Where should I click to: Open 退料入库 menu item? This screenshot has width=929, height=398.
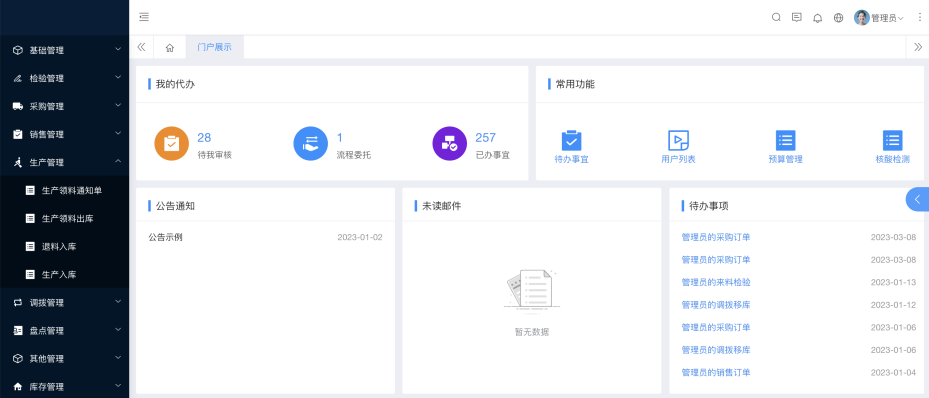click(65, 246)
